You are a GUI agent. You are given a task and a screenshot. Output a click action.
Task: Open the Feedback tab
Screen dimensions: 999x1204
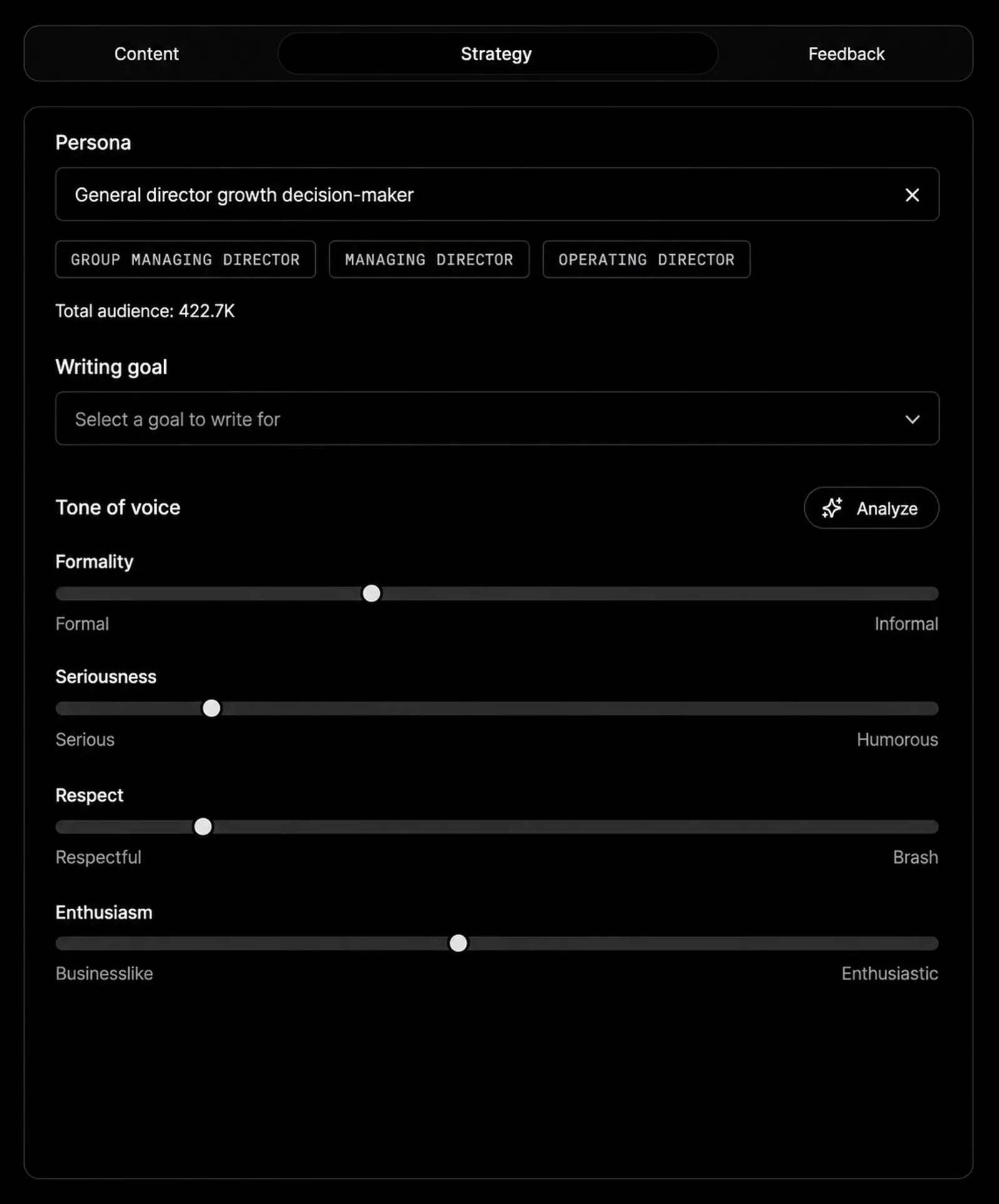[846, 54]
